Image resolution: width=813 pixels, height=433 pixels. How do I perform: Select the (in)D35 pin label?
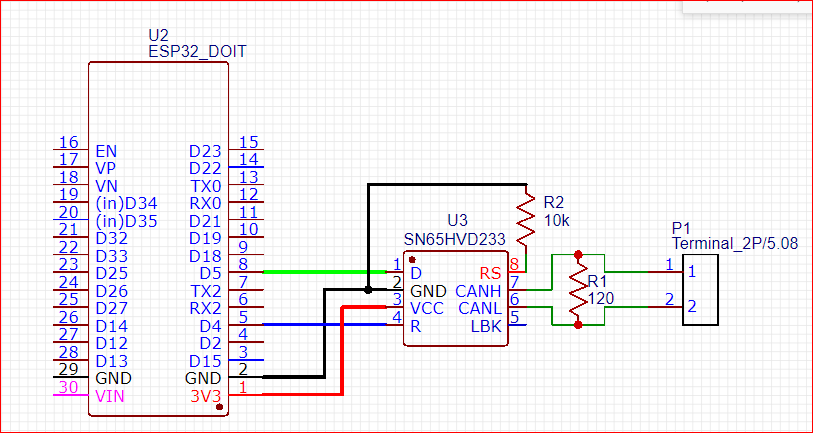(x=127, y=221)
